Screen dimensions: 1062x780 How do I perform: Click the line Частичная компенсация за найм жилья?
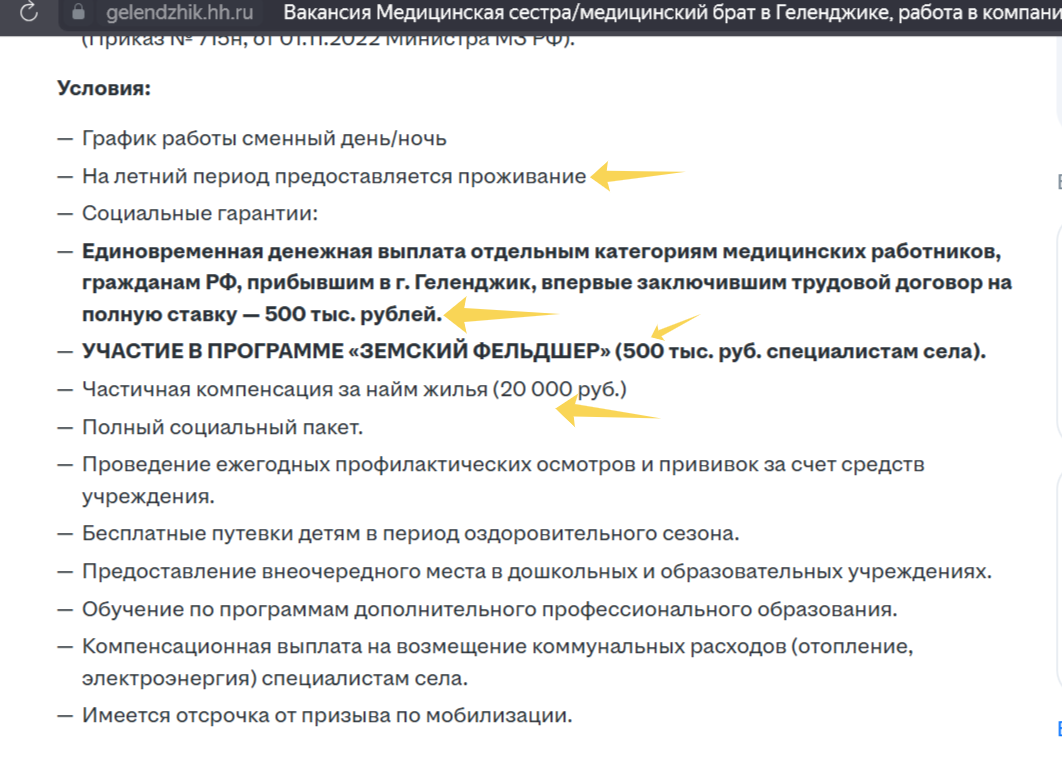354,389
